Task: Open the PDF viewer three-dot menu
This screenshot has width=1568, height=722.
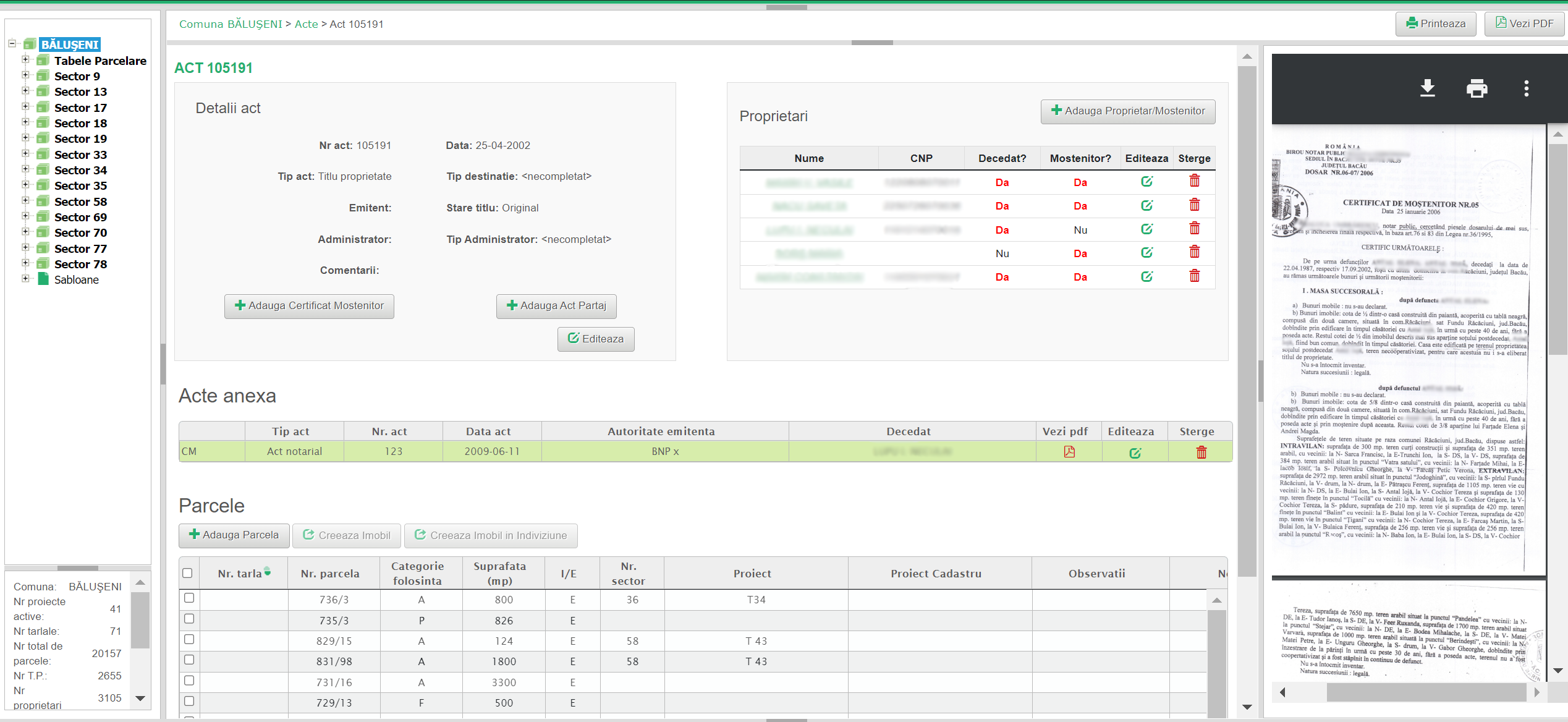Action: pyautogui.click(x=1526, y=88)
